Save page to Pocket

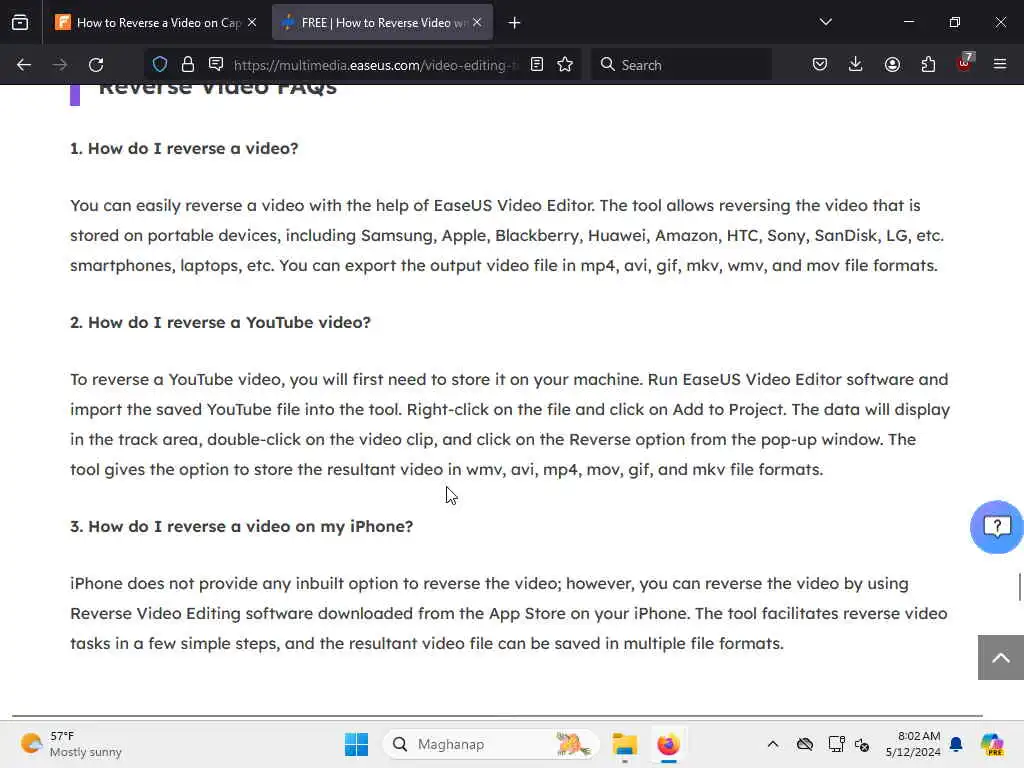pyautogui.click(x=820, y=64)
